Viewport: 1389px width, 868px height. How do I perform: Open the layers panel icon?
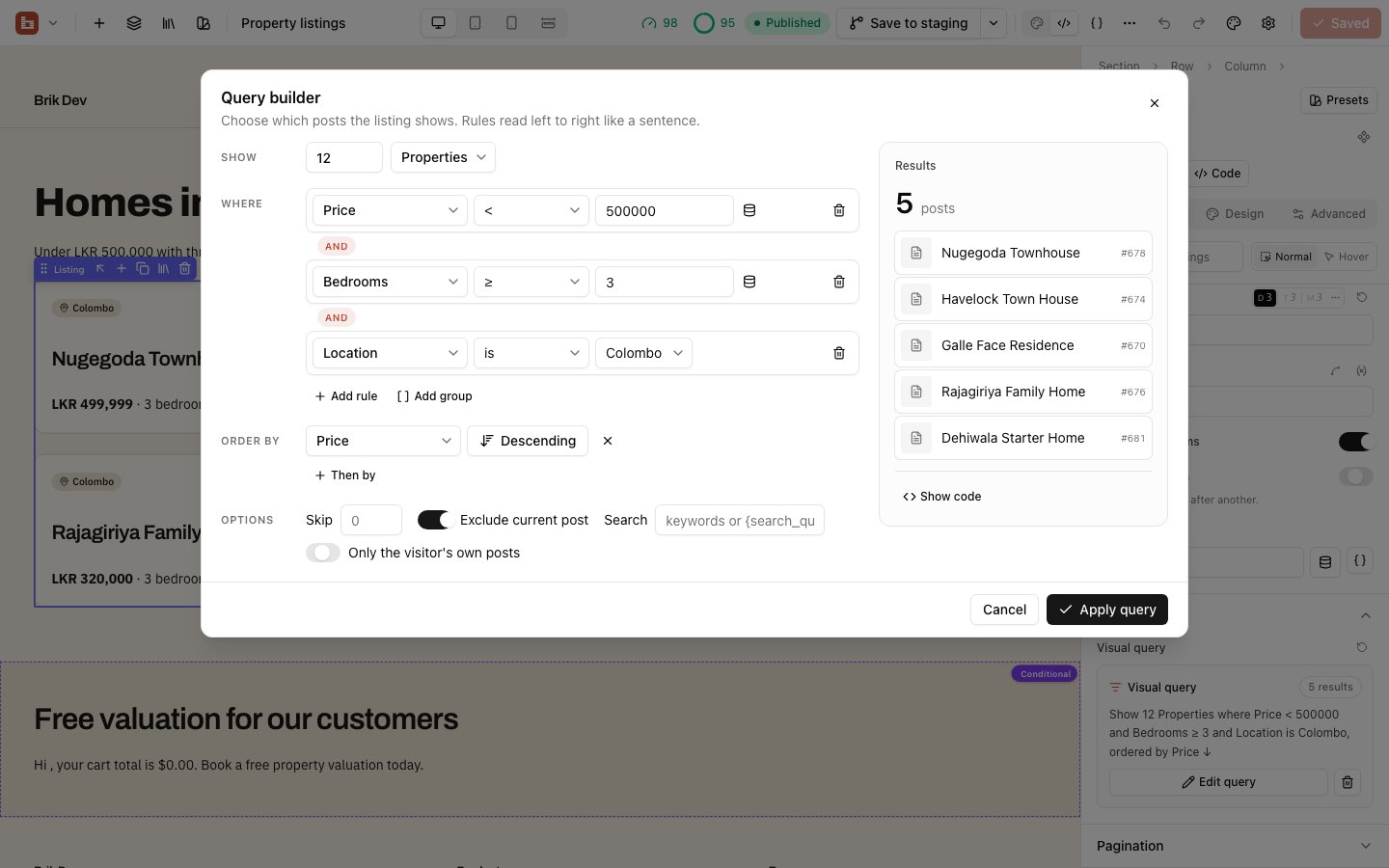point(134,23)
